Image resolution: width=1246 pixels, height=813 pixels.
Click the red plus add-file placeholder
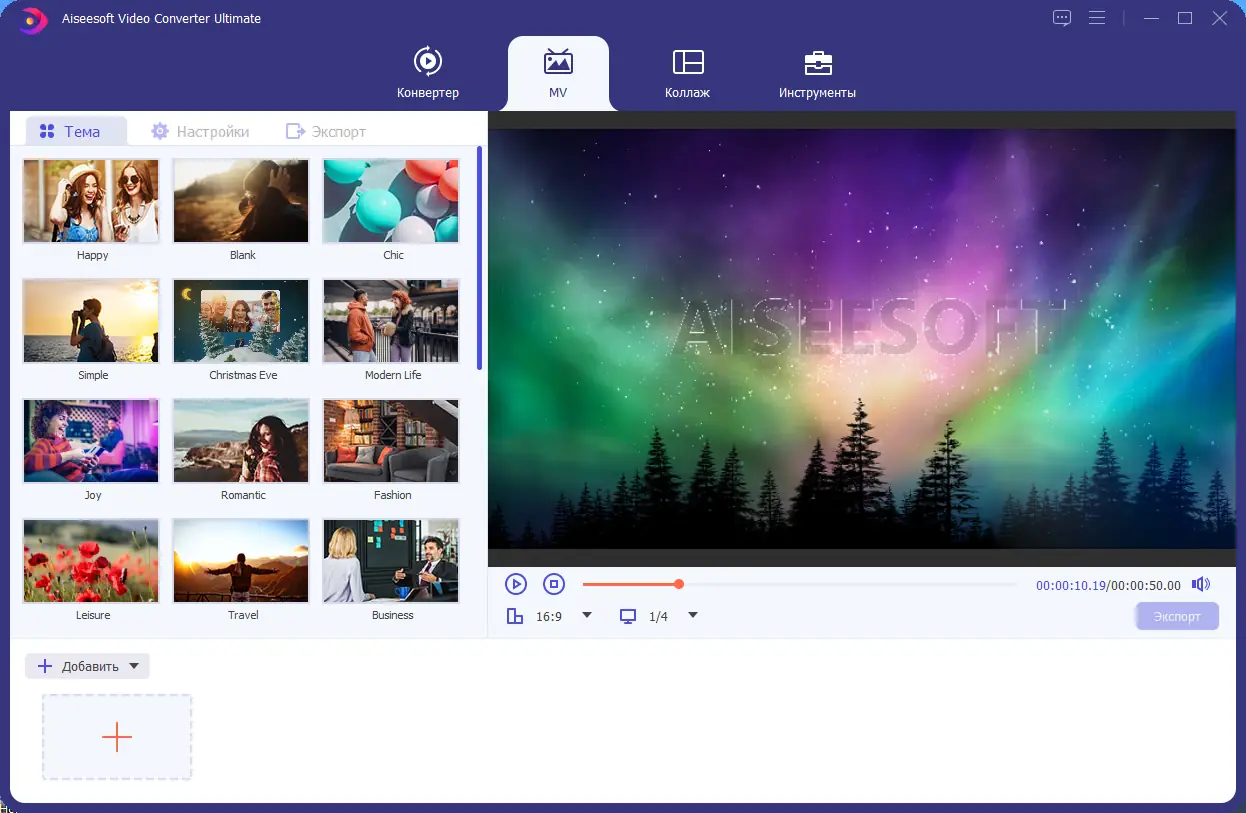point(117,737)
